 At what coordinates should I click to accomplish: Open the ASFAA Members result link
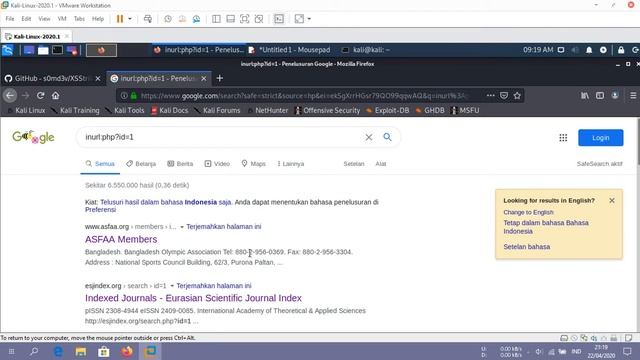click(121, 239)
